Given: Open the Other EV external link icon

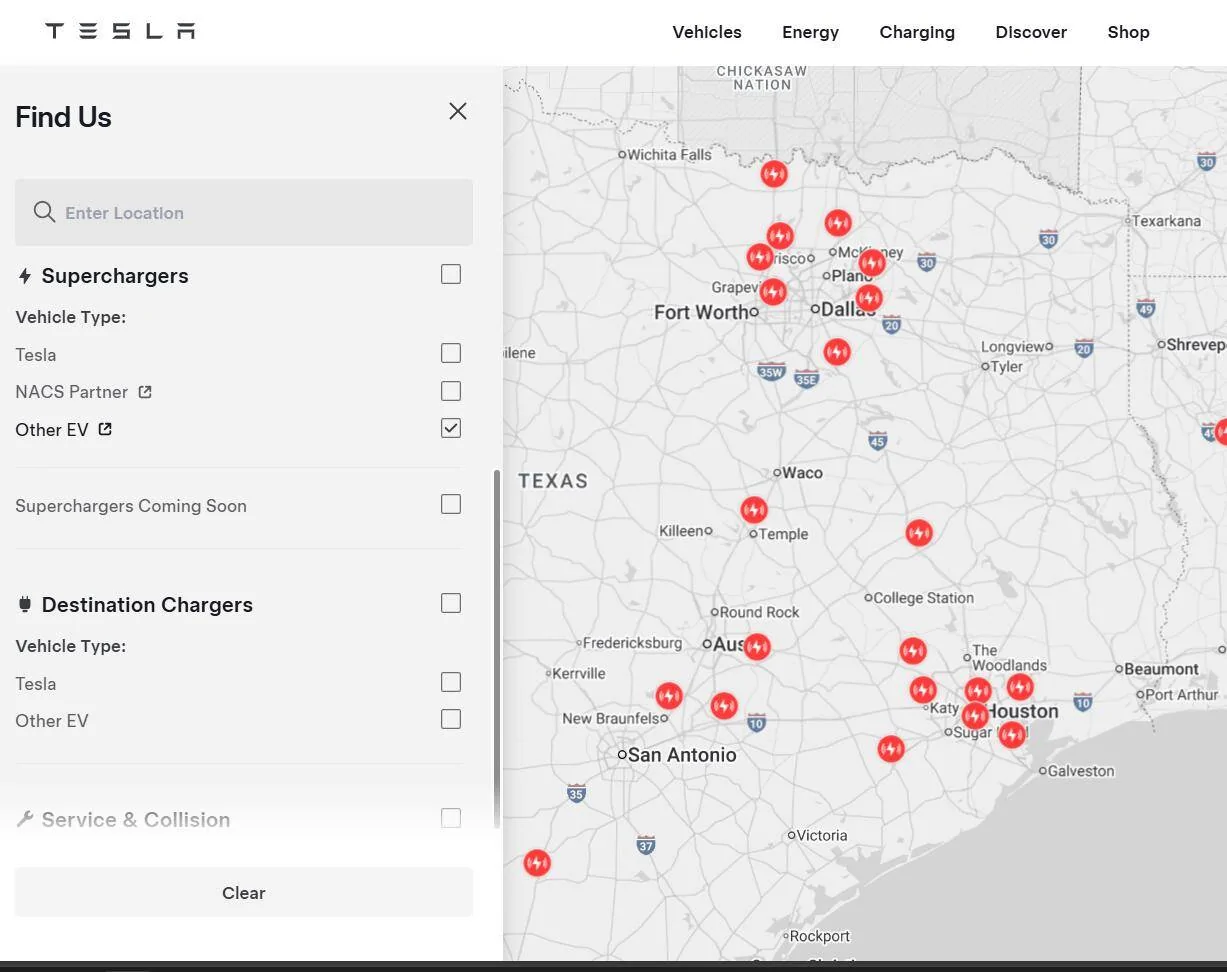Looking at the screenshot, I should pos(105,429).
